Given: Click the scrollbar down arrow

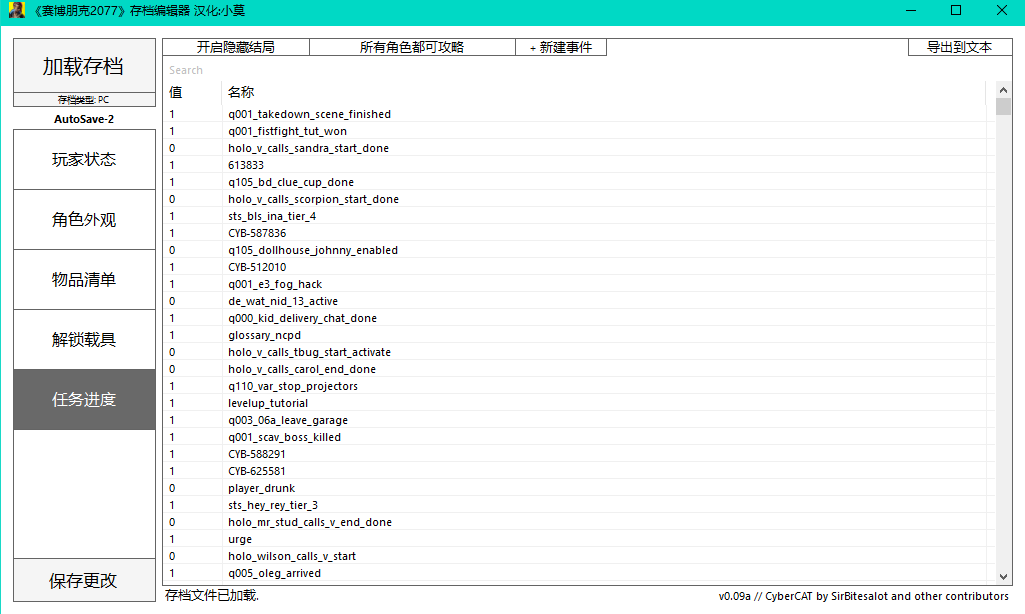Looking at the screenshot, I should click(1004, 576).
